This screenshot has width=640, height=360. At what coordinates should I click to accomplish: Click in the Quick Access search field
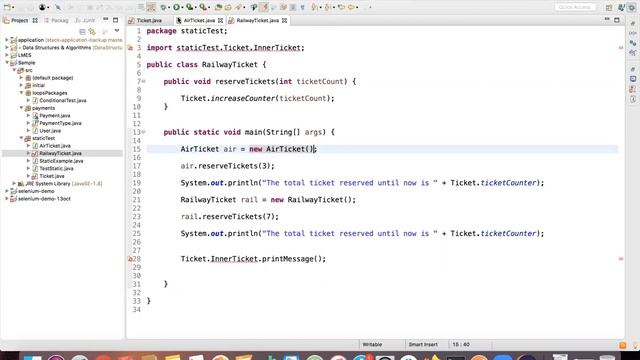pos(575,7)
